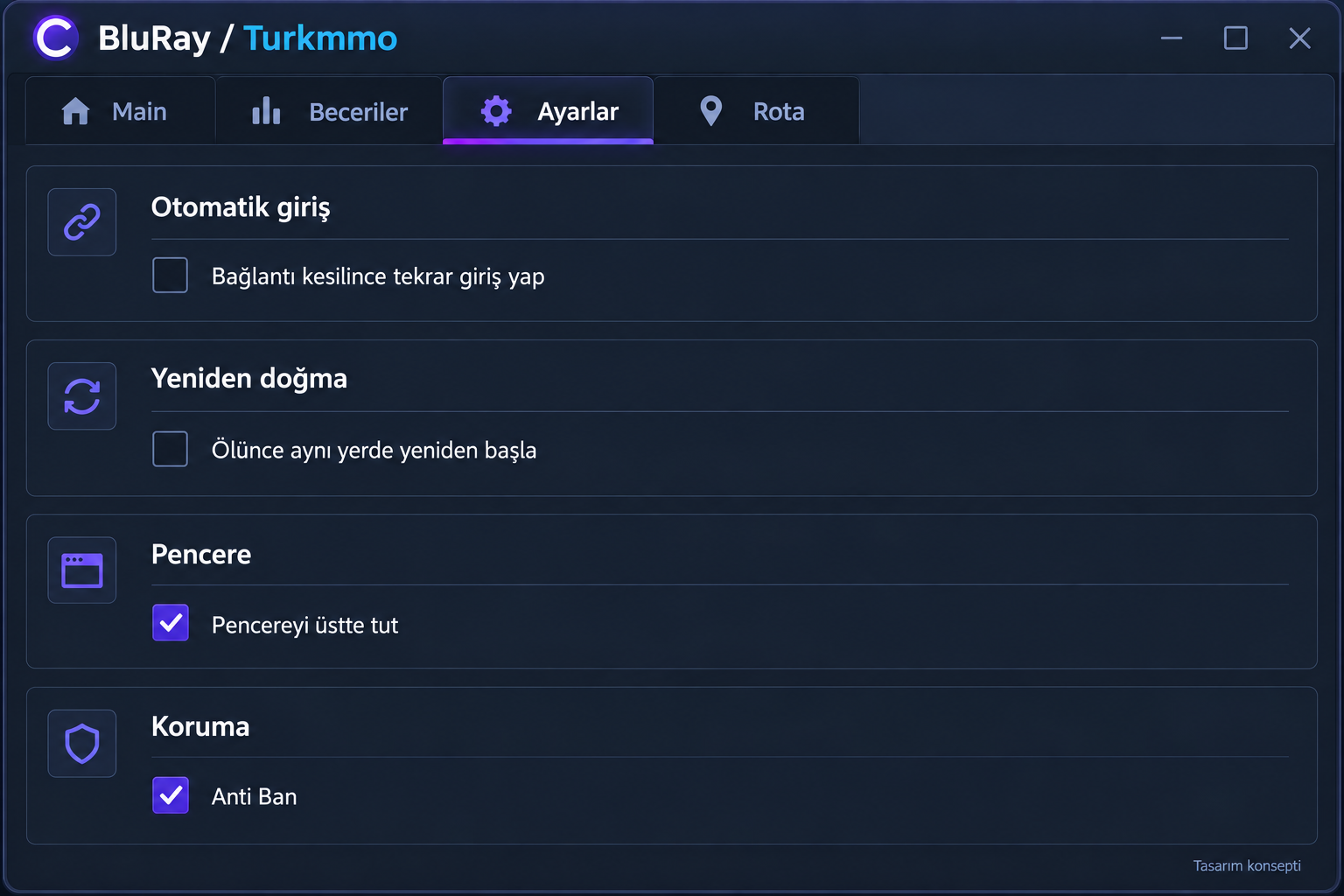This screenshot has width=1344, height=896.
Task: Disable the Anti Ban checkbox
Action: 171,795
